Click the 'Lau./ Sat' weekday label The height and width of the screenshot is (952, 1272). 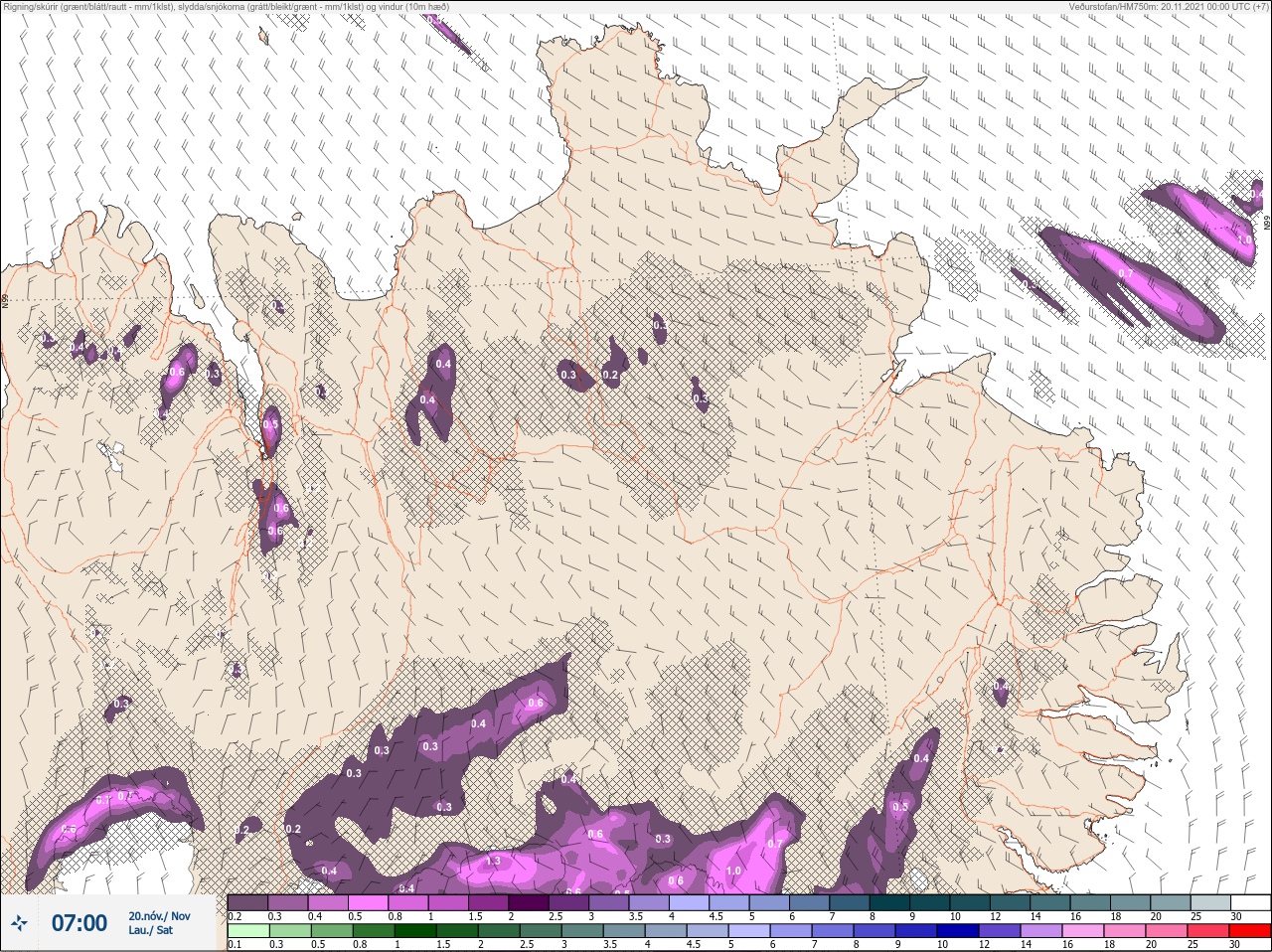(150, 930)
